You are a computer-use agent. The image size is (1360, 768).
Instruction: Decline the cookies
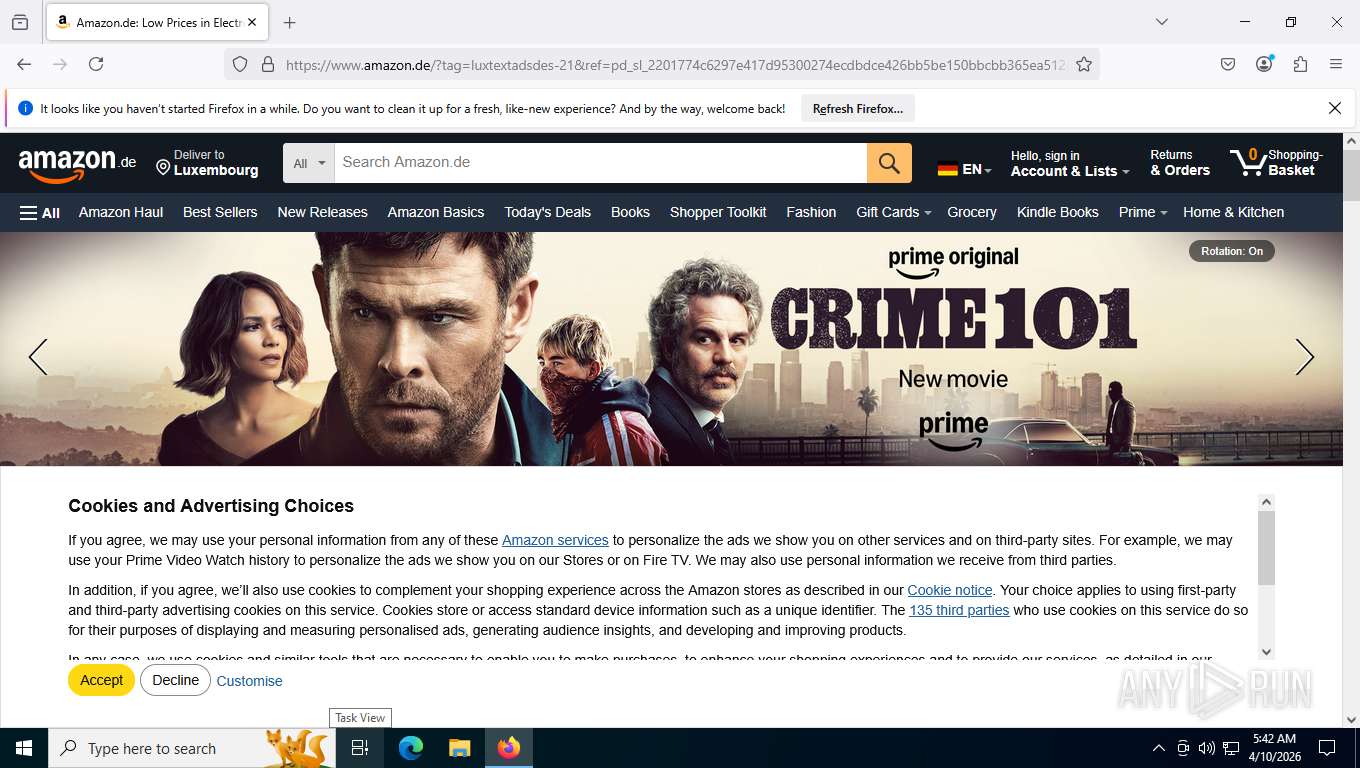click(x=175, y=680)
